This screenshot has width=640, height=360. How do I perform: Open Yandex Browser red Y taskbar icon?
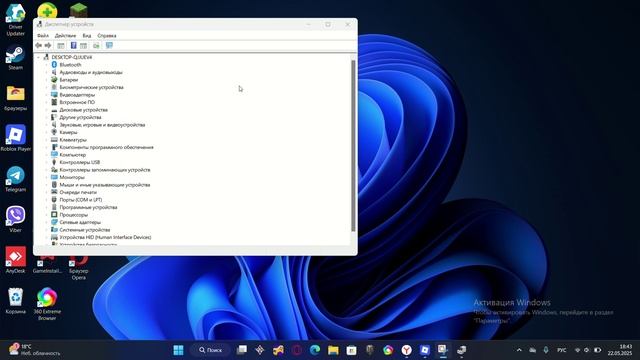coord(407,350)
